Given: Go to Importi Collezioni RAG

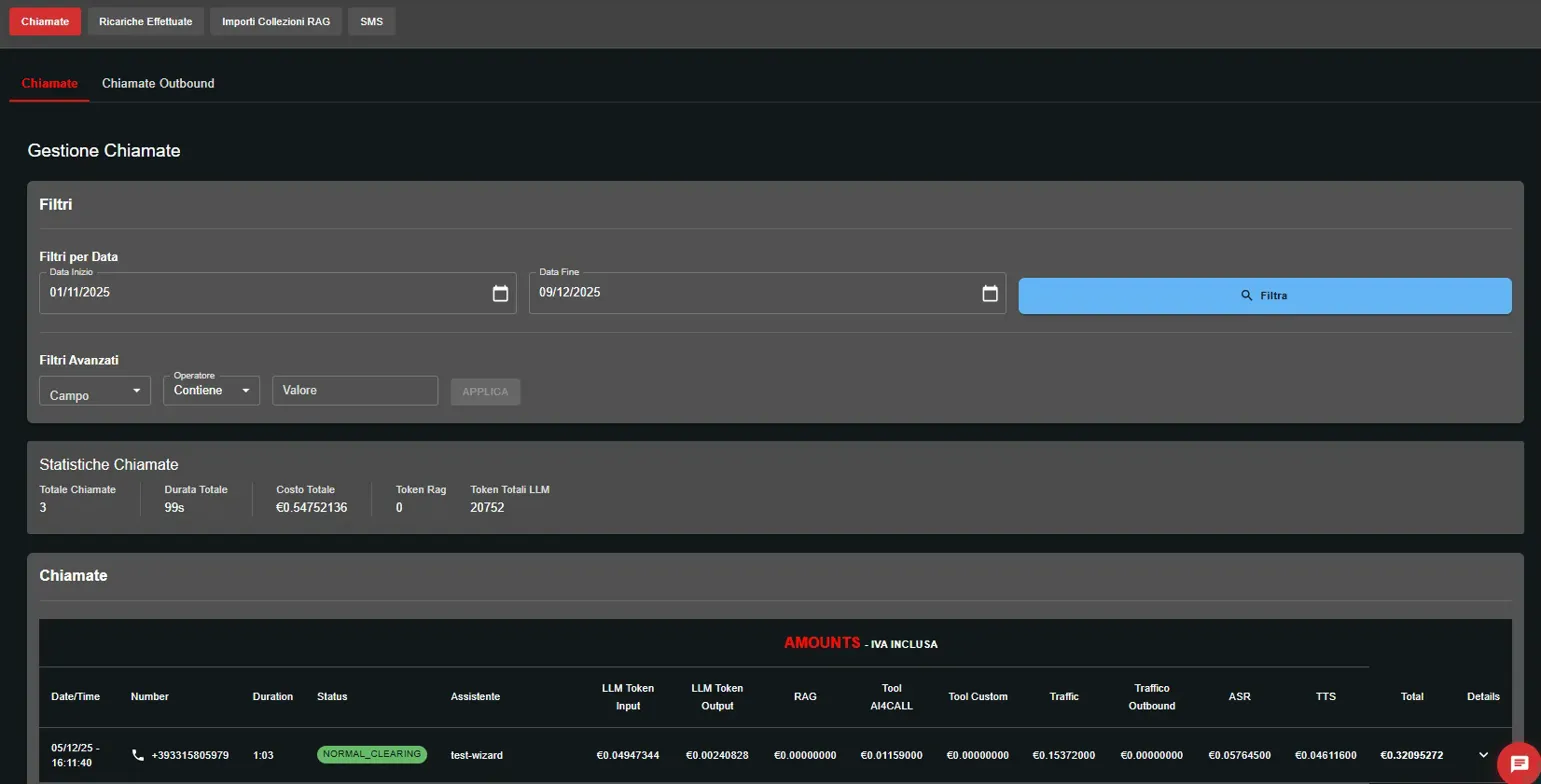Looking at the screenshot, I should pyautogui.click(x=276, y=21).
